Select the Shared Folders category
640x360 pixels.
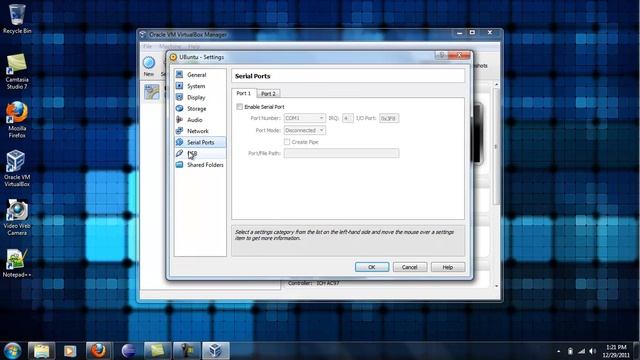pyautogui.click(x=200, y=165)
